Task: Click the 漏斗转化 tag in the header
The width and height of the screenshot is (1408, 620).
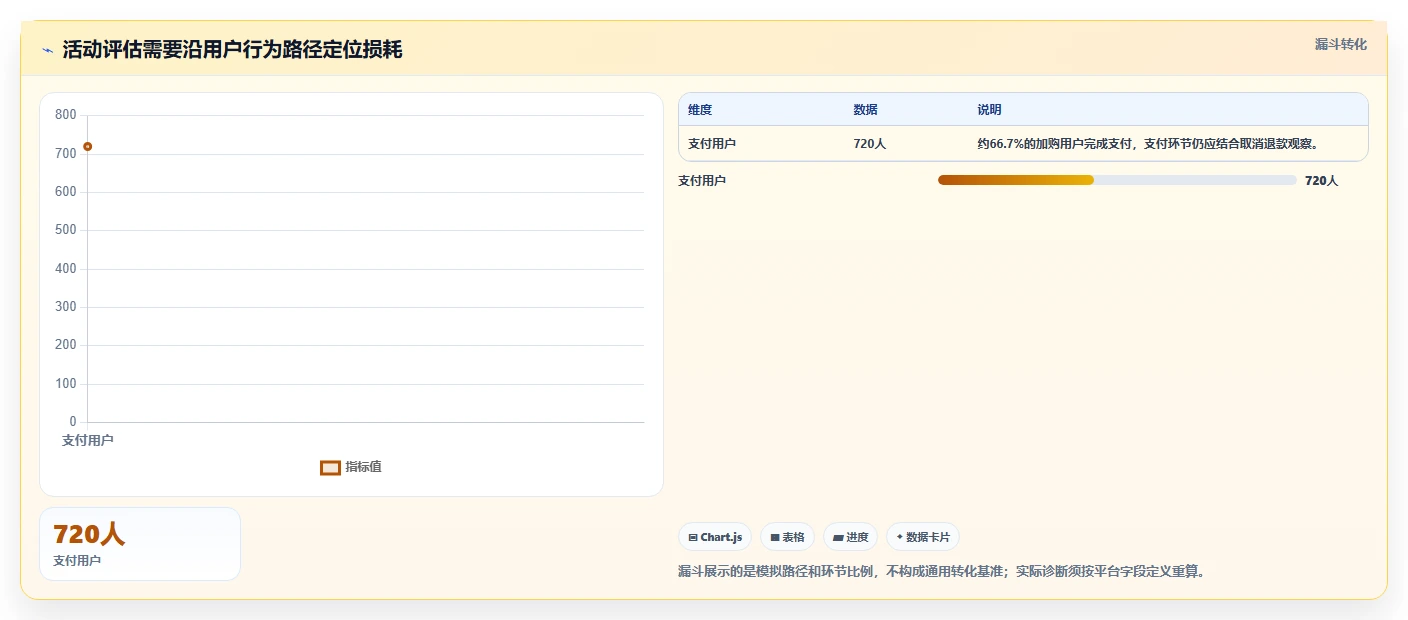Action: (x=1340, y=44)
